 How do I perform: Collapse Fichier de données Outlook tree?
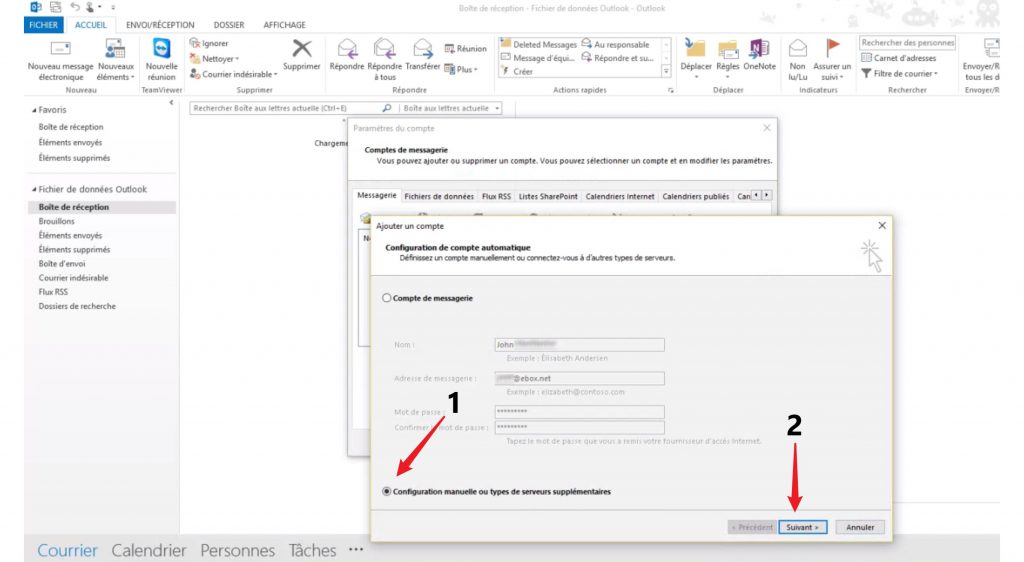point(34,189)
